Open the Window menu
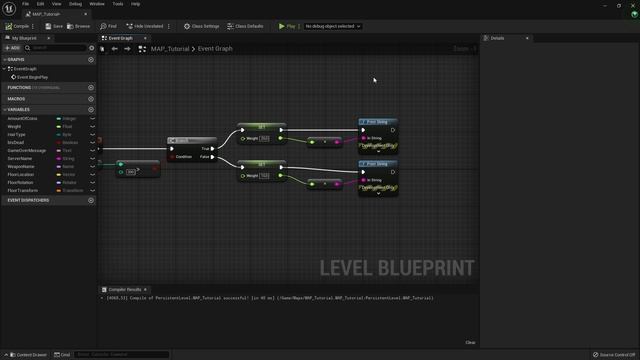 [x=97, y=4]
